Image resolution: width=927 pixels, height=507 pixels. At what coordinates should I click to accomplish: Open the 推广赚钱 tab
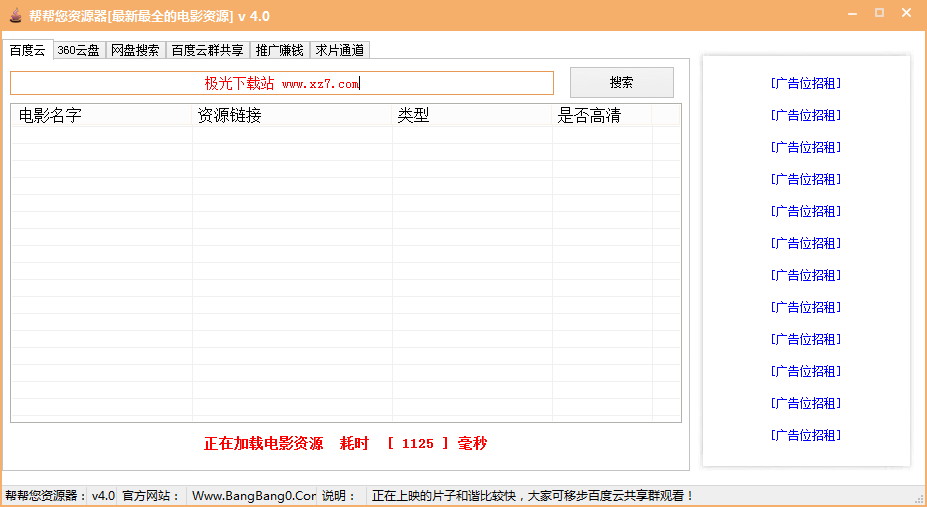(279, 50)
